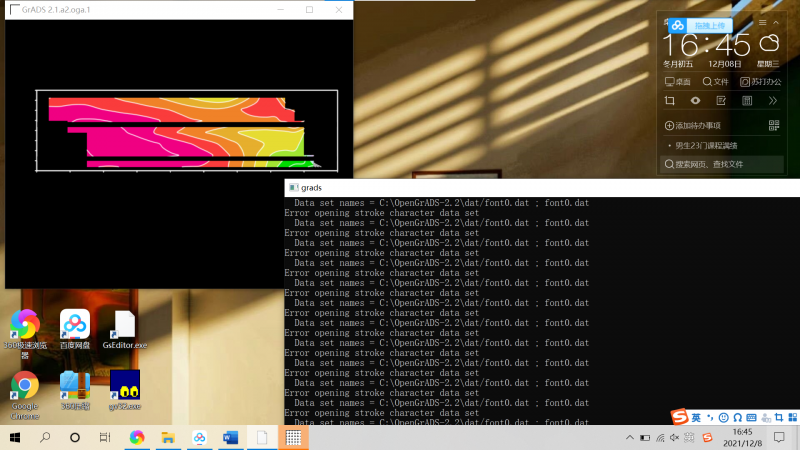Viewport: 800px width, 450px height.
Task: Open the note edit icon in the widget
Action: pyautogui.click(x=720, y=101)
